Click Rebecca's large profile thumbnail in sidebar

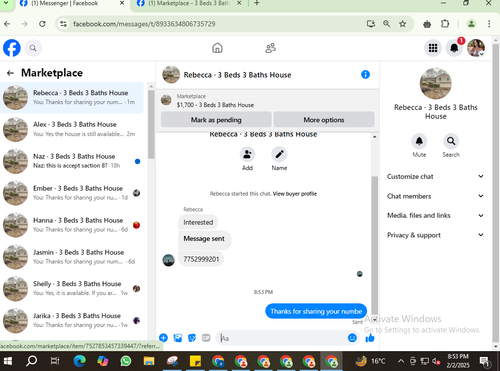(435, 83)
